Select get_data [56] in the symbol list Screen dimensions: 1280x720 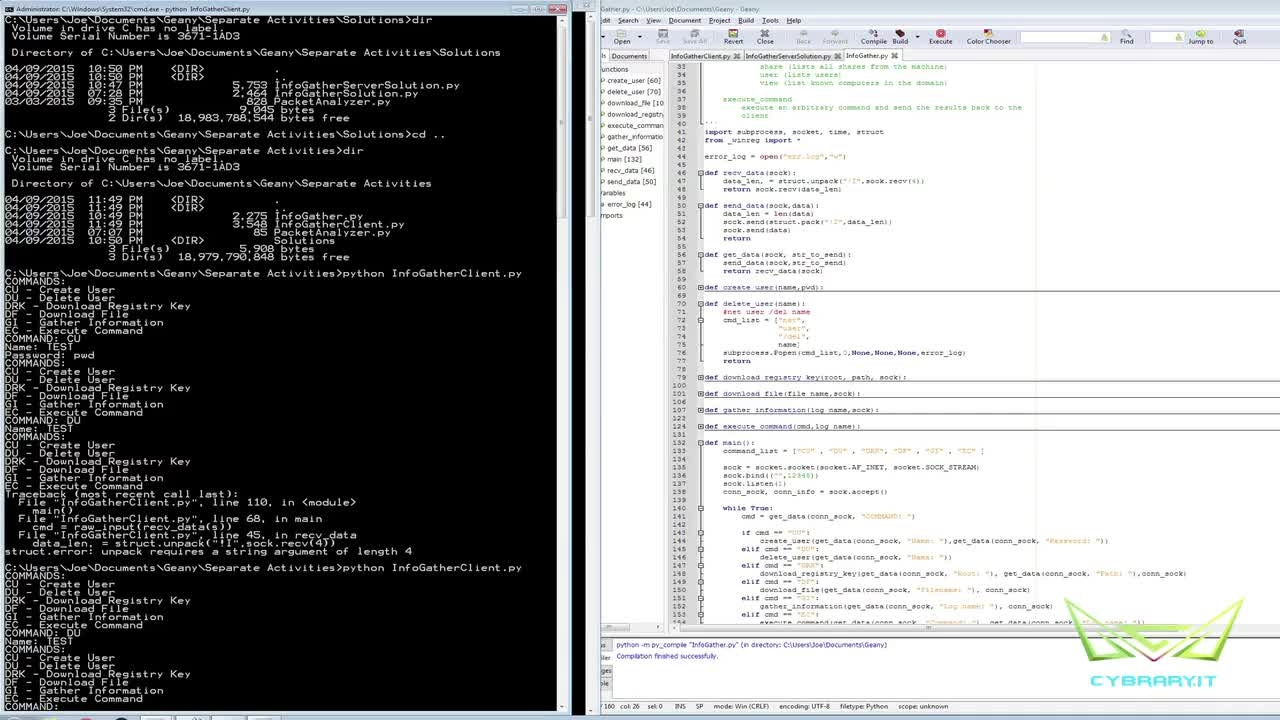[630, 148]
